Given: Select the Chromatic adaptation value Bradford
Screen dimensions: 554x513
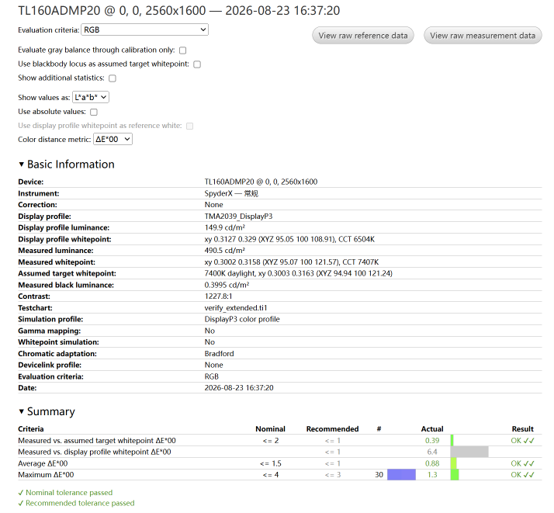Looking at the screenshot, I should (219, 354).
